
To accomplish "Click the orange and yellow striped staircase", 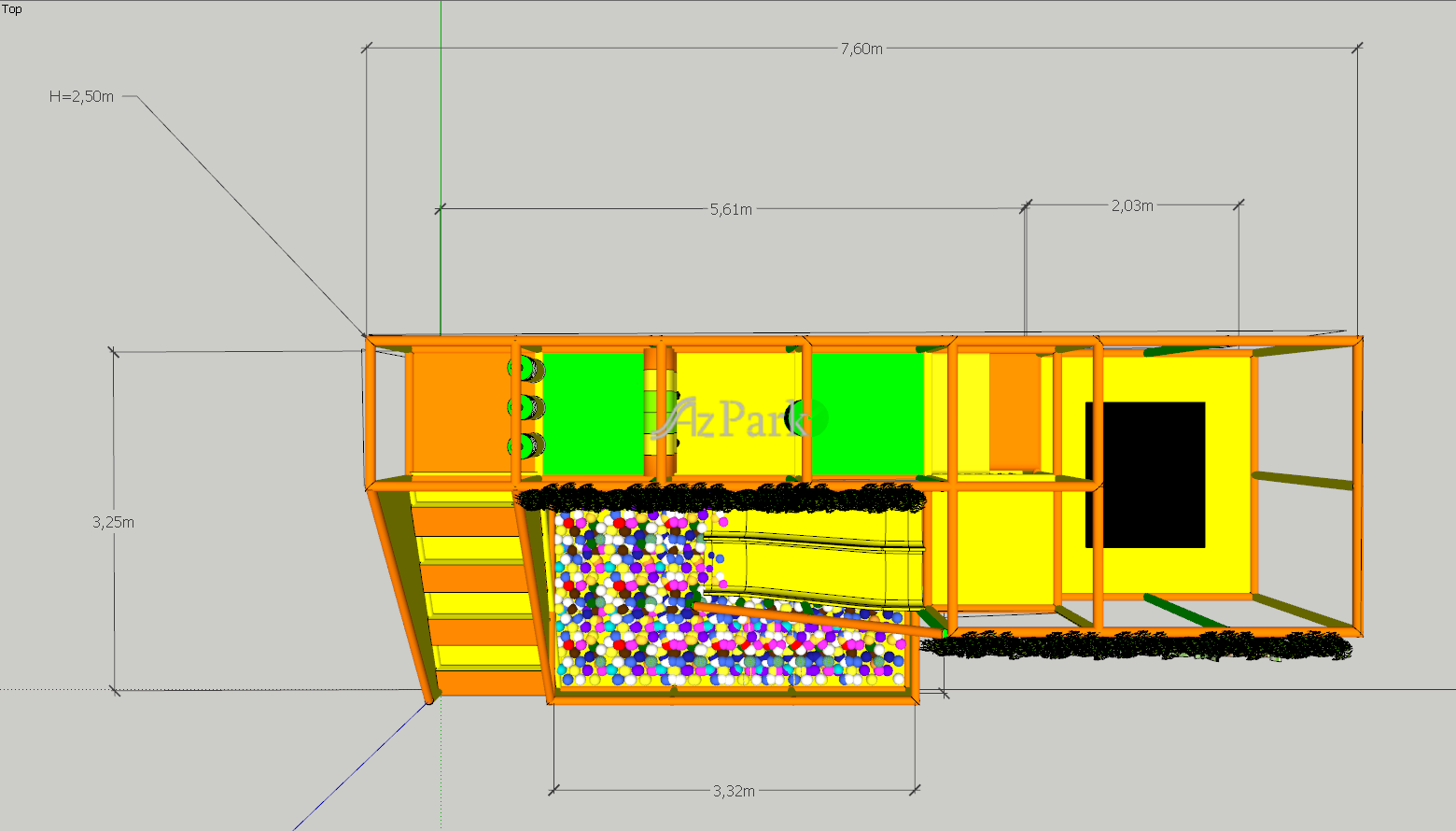I will point(476,588).
